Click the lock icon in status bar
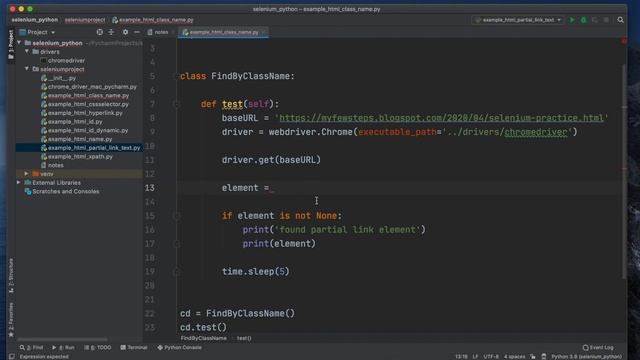Viewport: 640px width, 360px height. [533, 356]
